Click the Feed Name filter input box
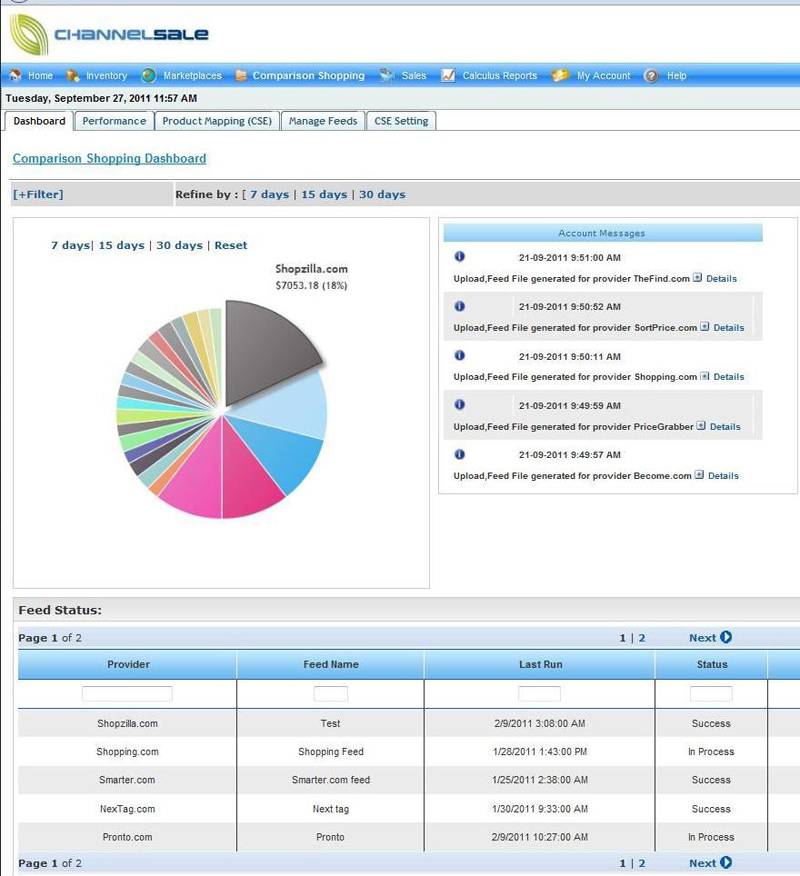 click(330, 692)
